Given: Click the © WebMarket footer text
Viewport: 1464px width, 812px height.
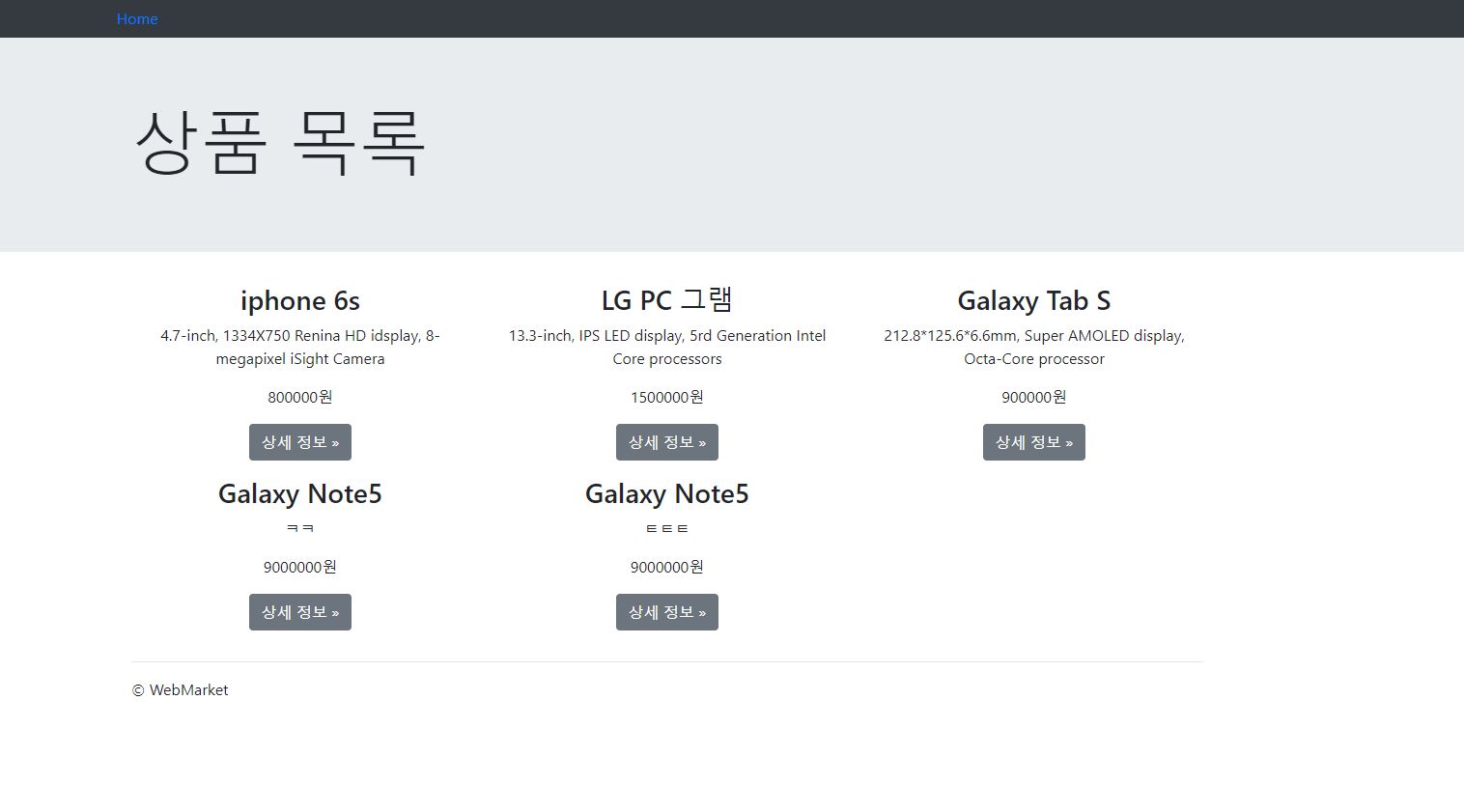Looking at the screenshot, I should point(181,689).
